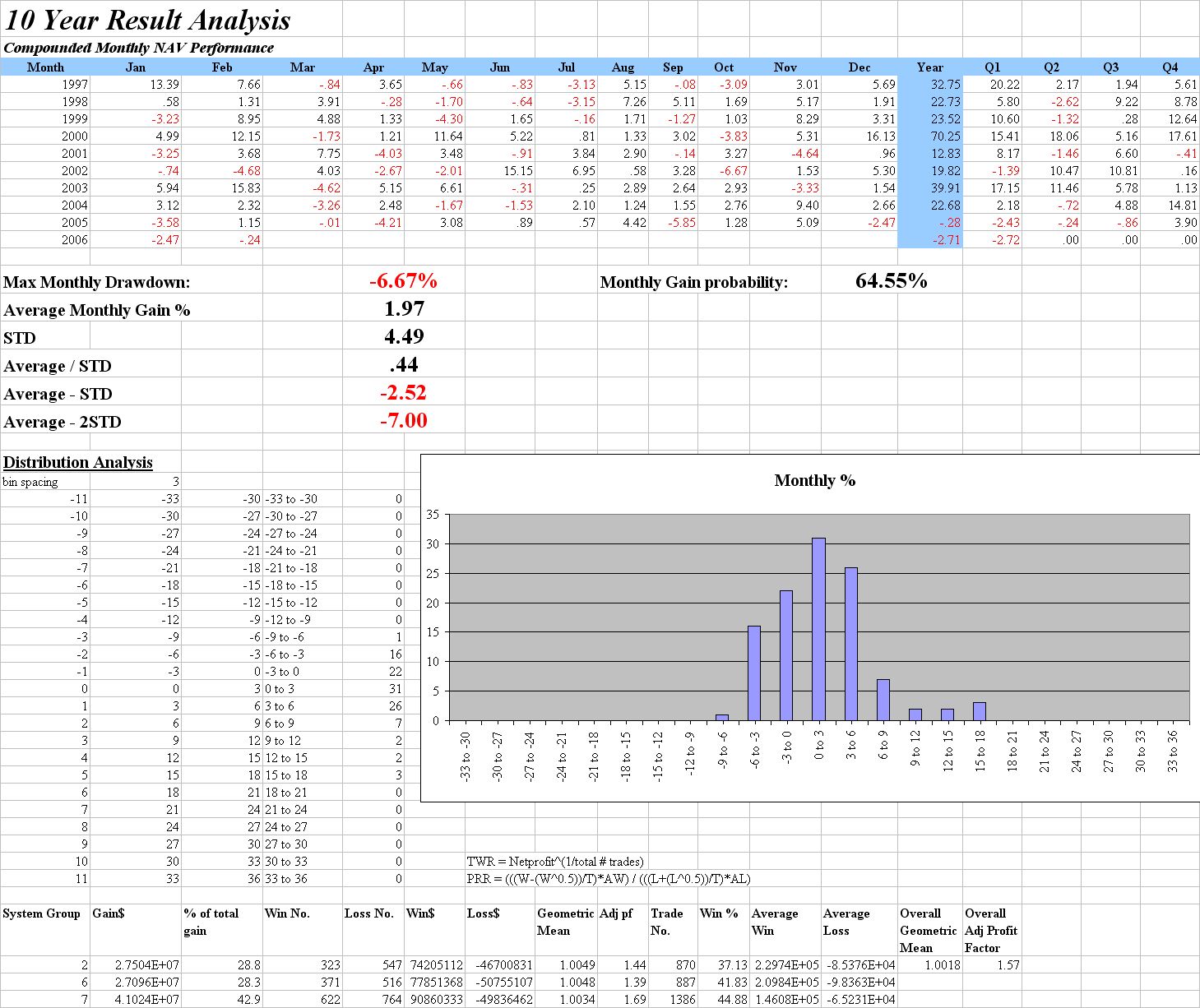Viewport: 1200px width, 1008px height.
Task: Click the -50755107 Loss$ value
Action: click(x=501, y=982)
